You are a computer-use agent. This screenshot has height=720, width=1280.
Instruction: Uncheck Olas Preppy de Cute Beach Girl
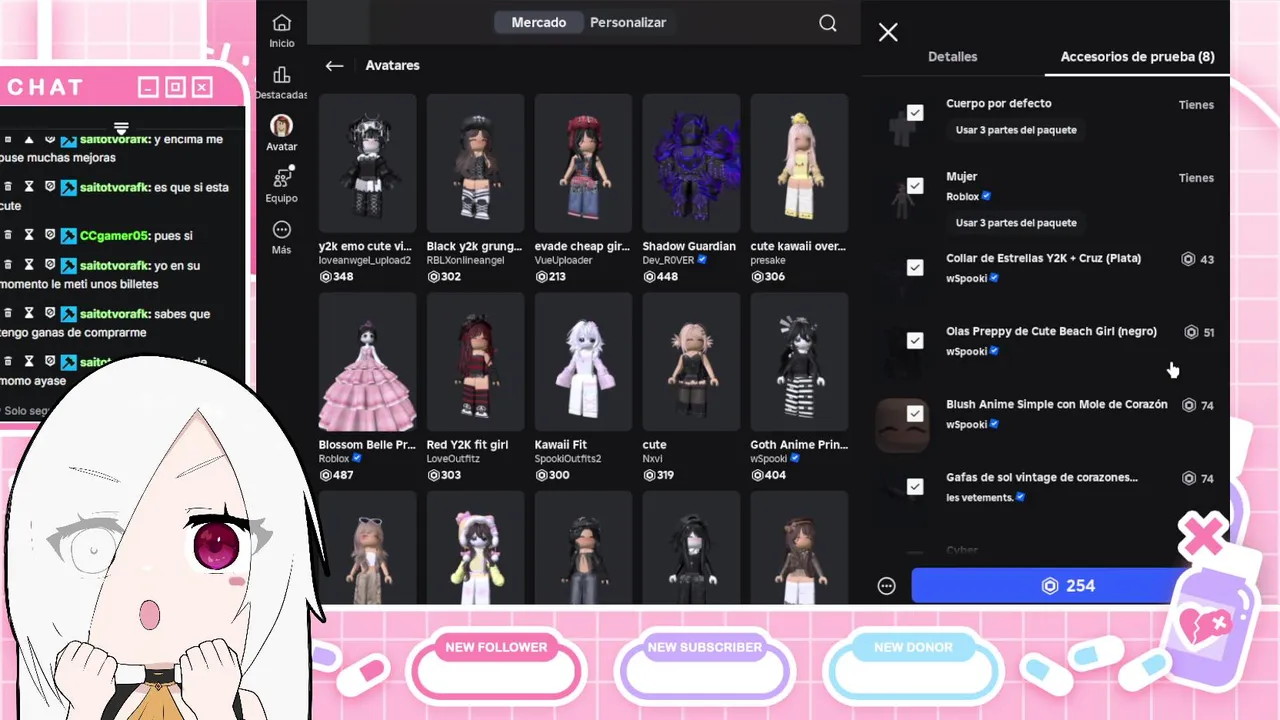coord(915,340)
